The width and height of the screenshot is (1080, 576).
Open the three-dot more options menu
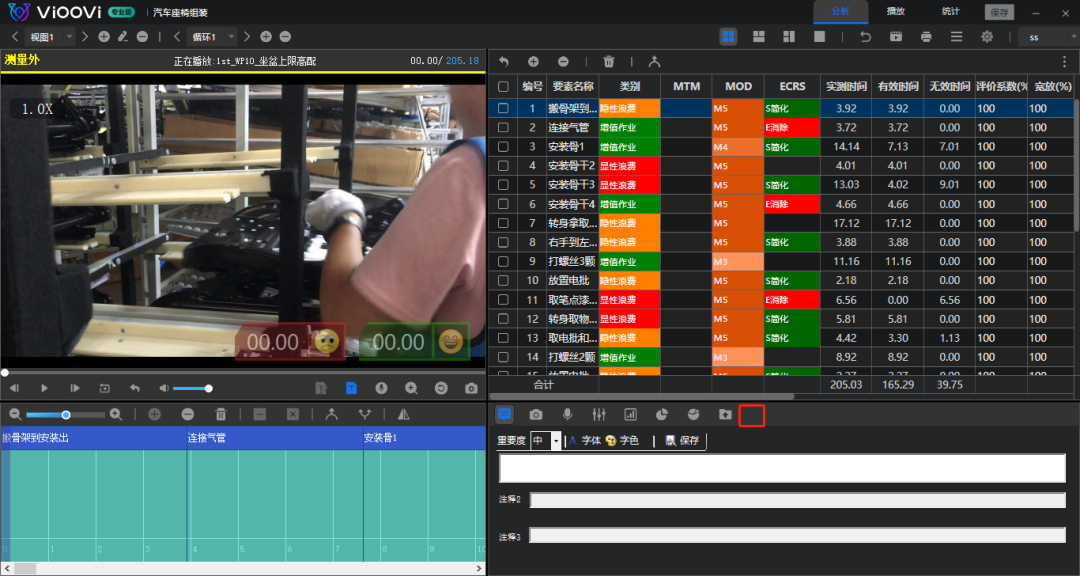click(1064, 61)
